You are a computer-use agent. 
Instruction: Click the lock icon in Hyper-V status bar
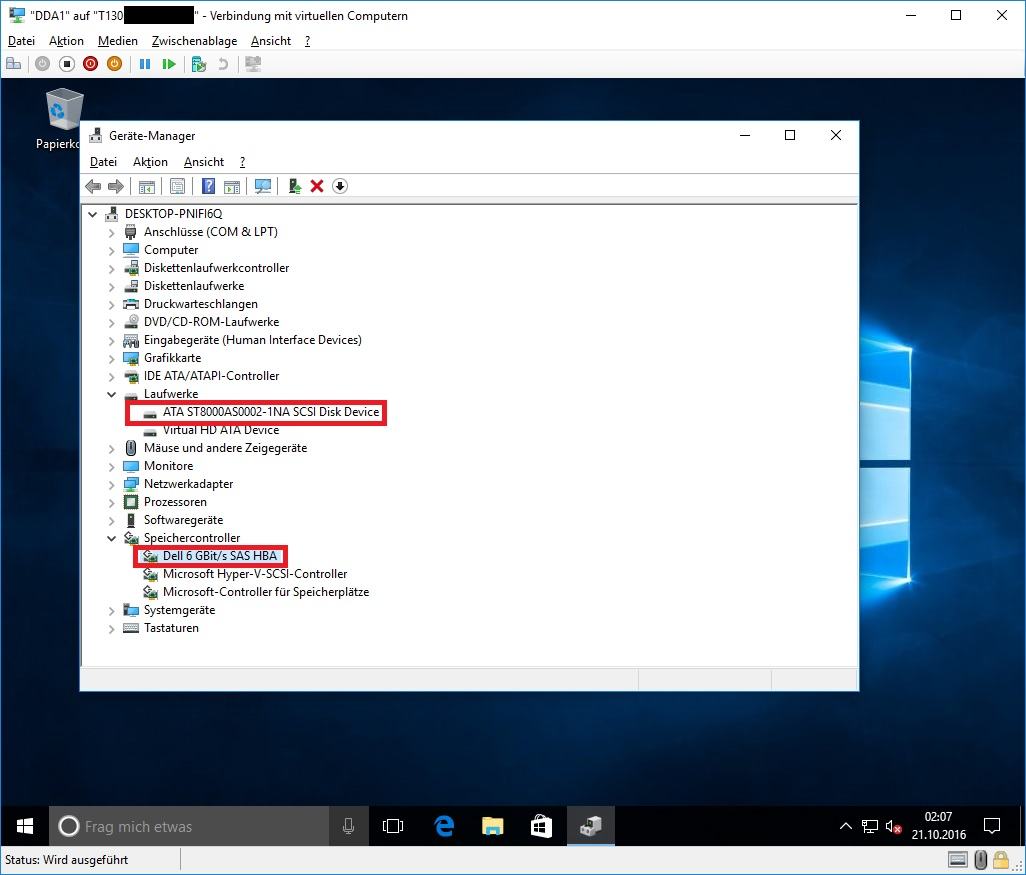[x=1000, y=859]
